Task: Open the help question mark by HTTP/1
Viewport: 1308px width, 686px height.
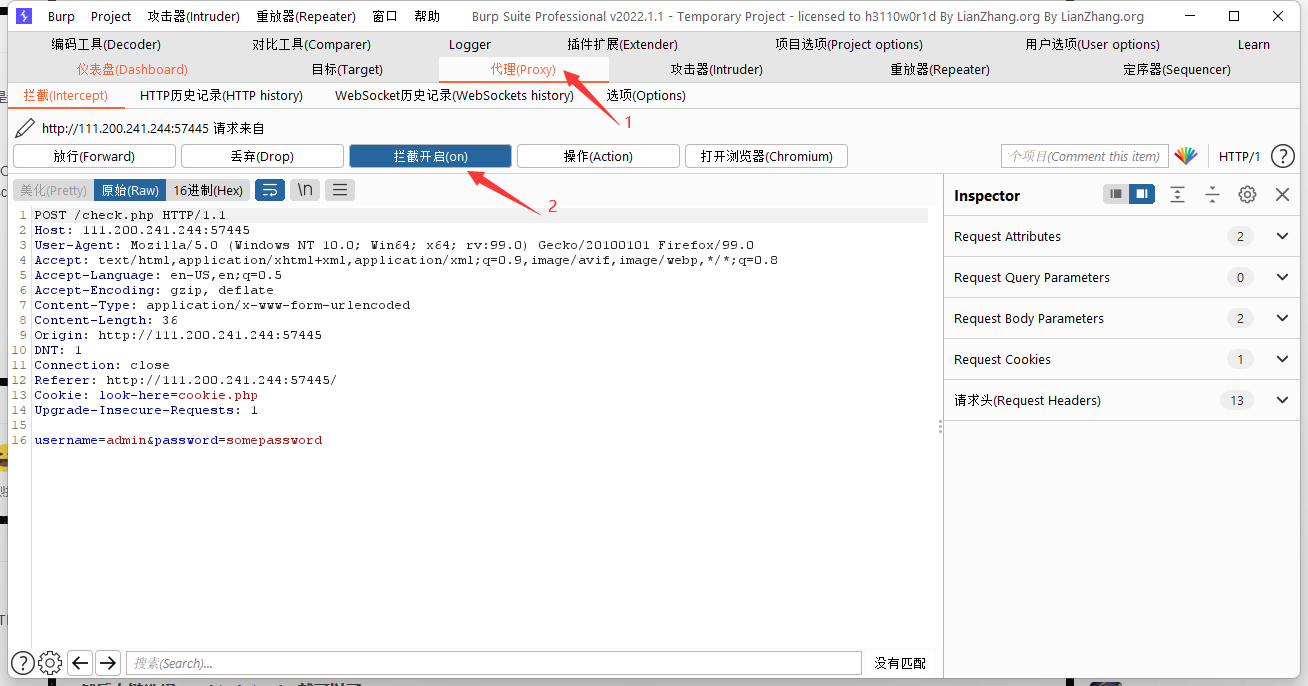Action: click(x=1282, y=156)
